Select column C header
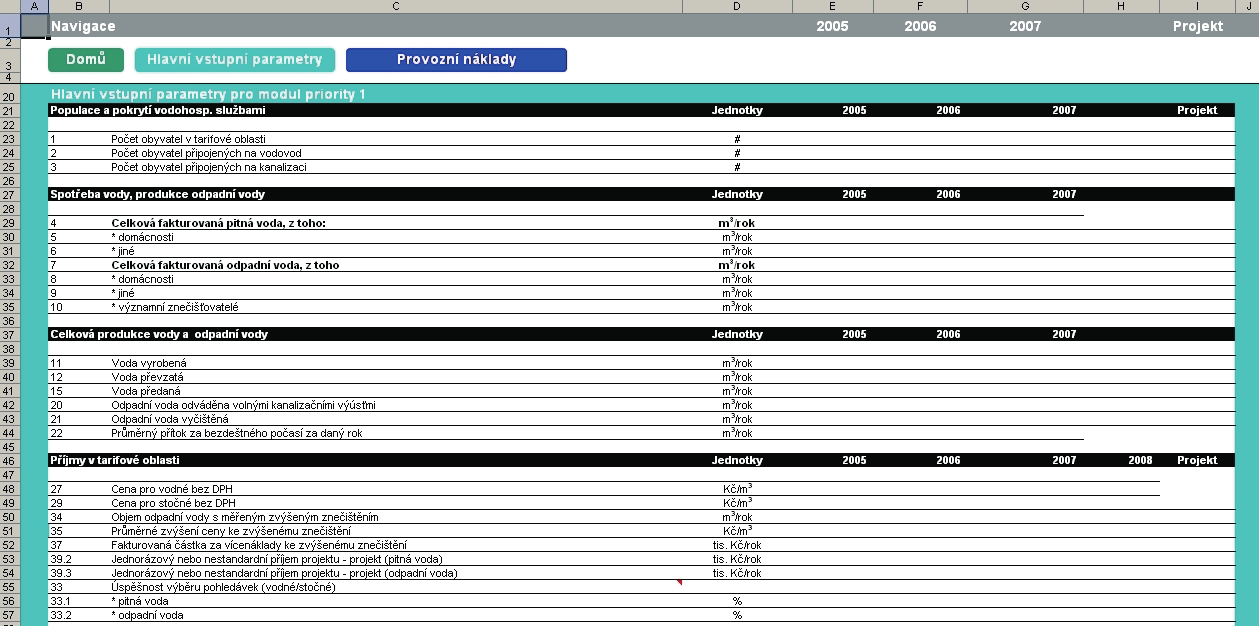 tap(396, 7)
